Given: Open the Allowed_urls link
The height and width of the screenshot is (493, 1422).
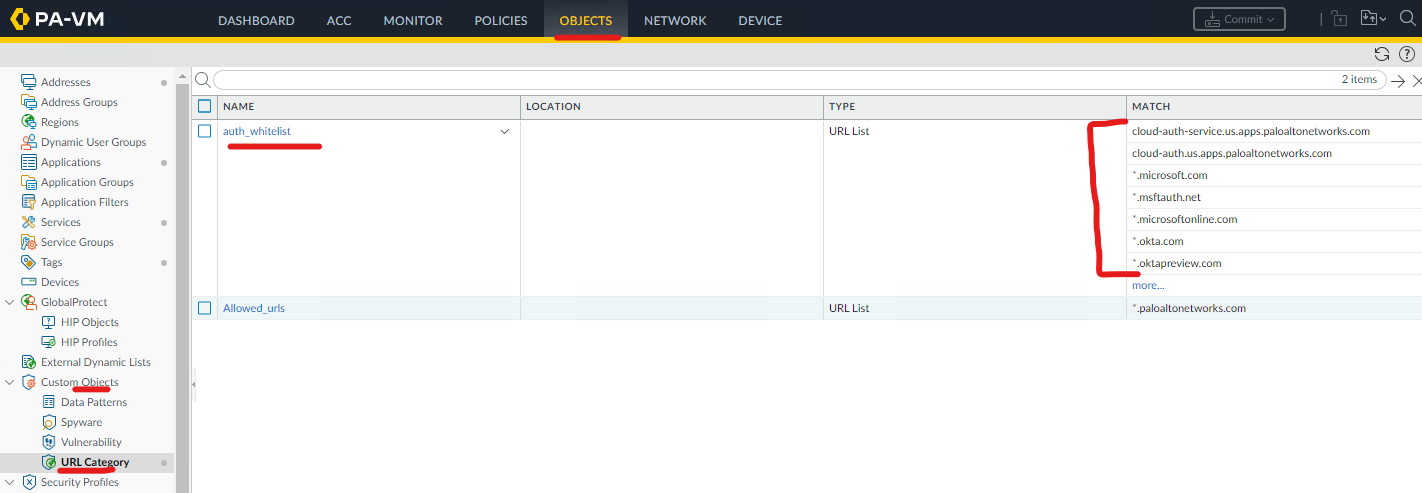Looking at the screenshot, I should 254,308.
